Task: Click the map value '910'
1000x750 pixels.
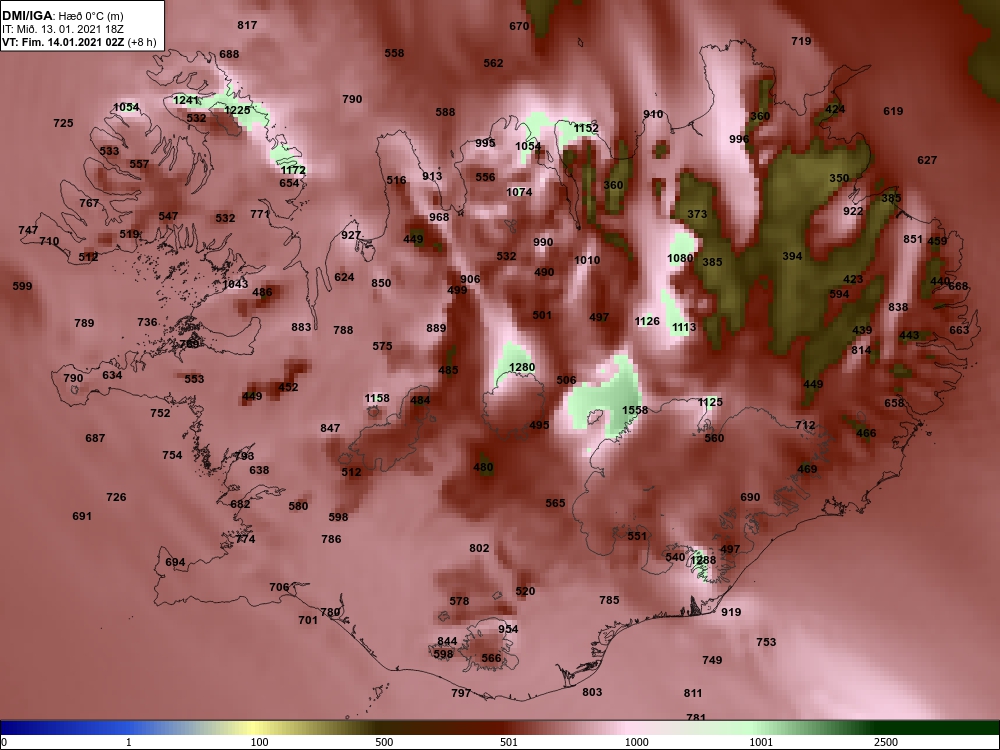Action: 653,114
